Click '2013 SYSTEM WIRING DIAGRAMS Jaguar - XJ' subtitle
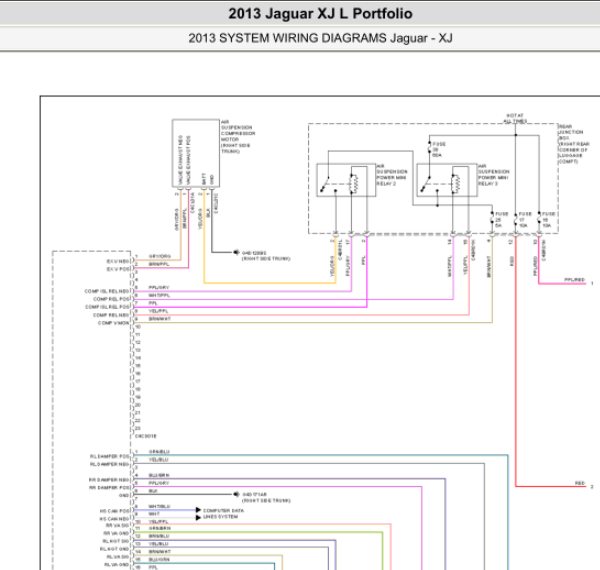This screenshot has width=600, height=570. tap(320, 38)
